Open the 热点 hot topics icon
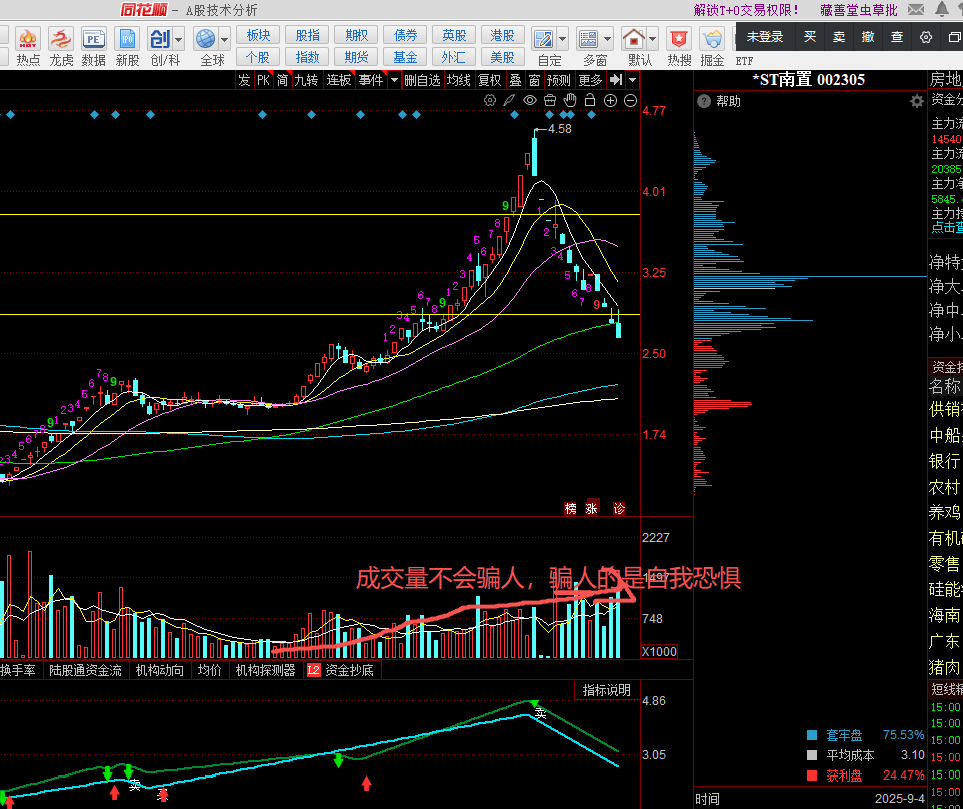Viewport: 963px width, 809px height. (x=28, y=39)
